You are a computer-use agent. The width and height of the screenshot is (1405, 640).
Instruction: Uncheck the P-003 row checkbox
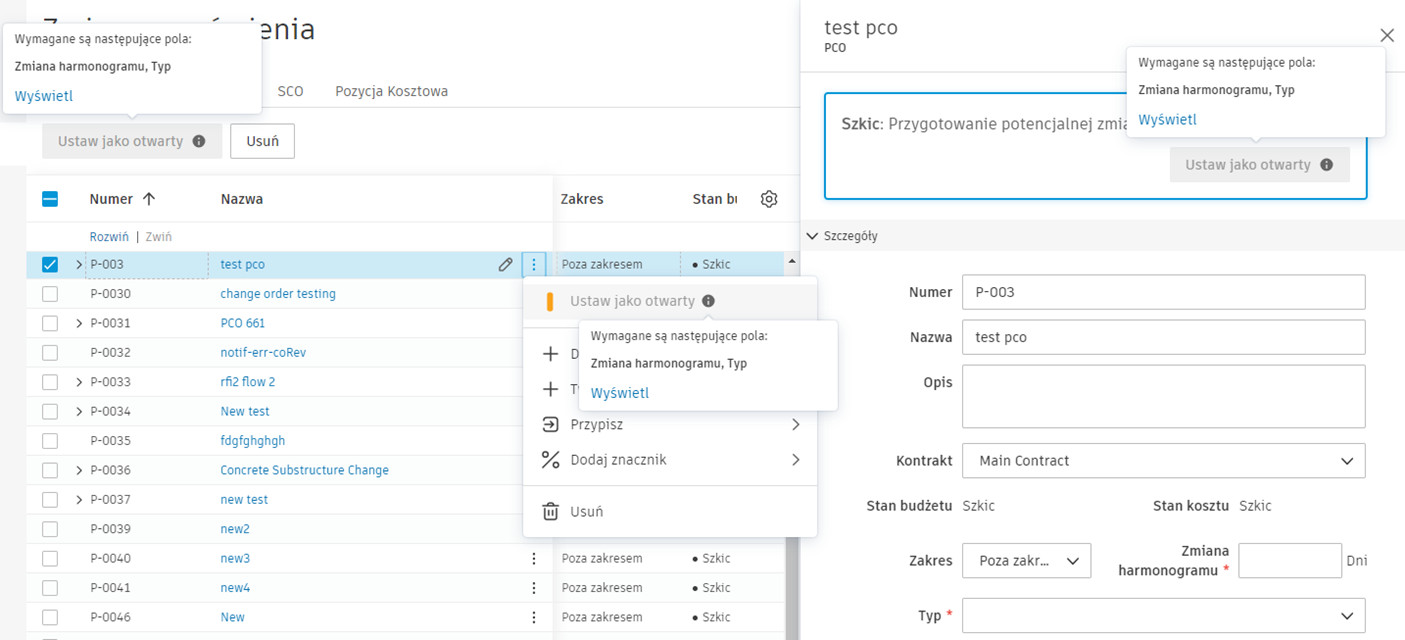tap(50, 265)
